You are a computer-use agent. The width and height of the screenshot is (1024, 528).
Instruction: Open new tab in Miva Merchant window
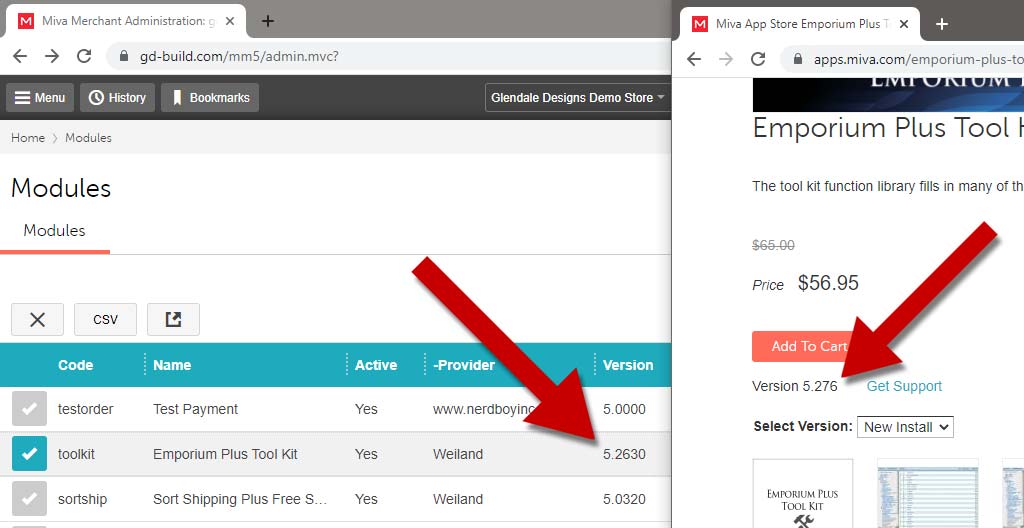click(267, 21)
